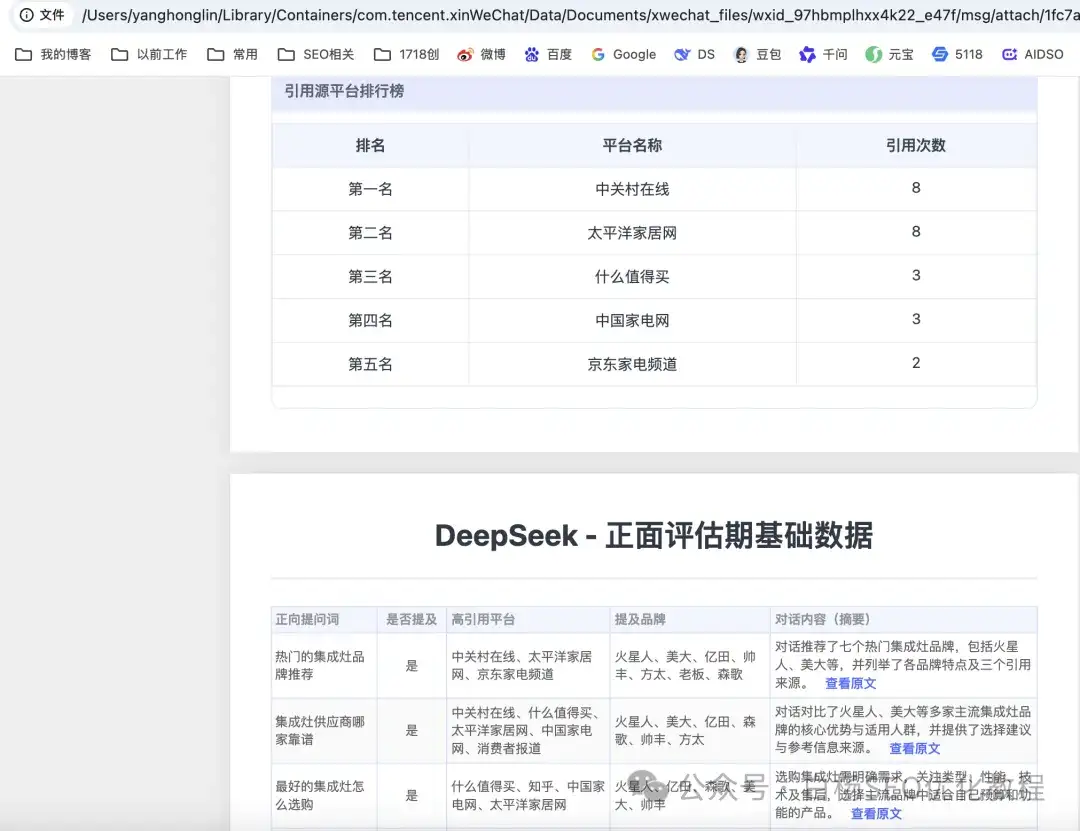Open the 百度 bookmark

(x=548, y=54)
